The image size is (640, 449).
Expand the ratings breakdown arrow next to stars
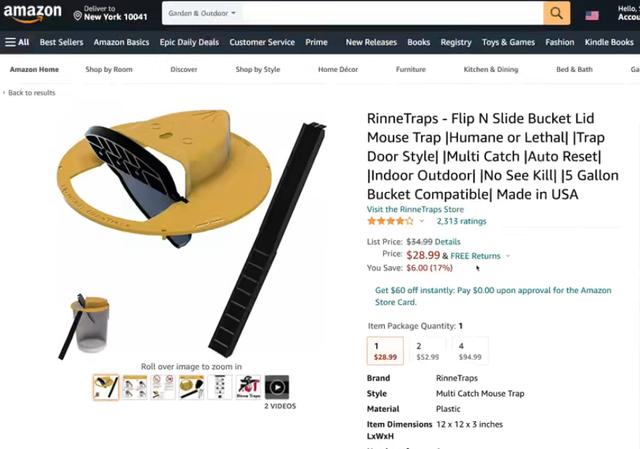pos(422,221)
